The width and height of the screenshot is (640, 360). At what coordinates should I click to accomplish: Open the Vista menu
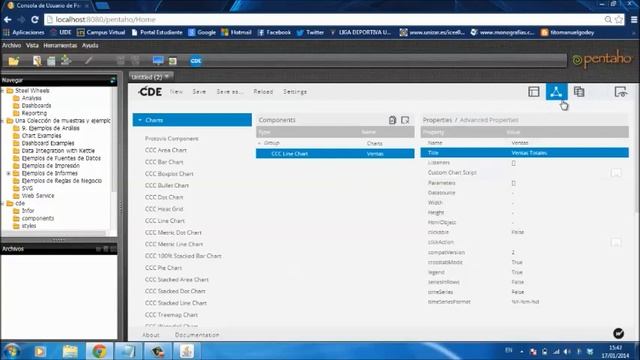pos(32,45)
